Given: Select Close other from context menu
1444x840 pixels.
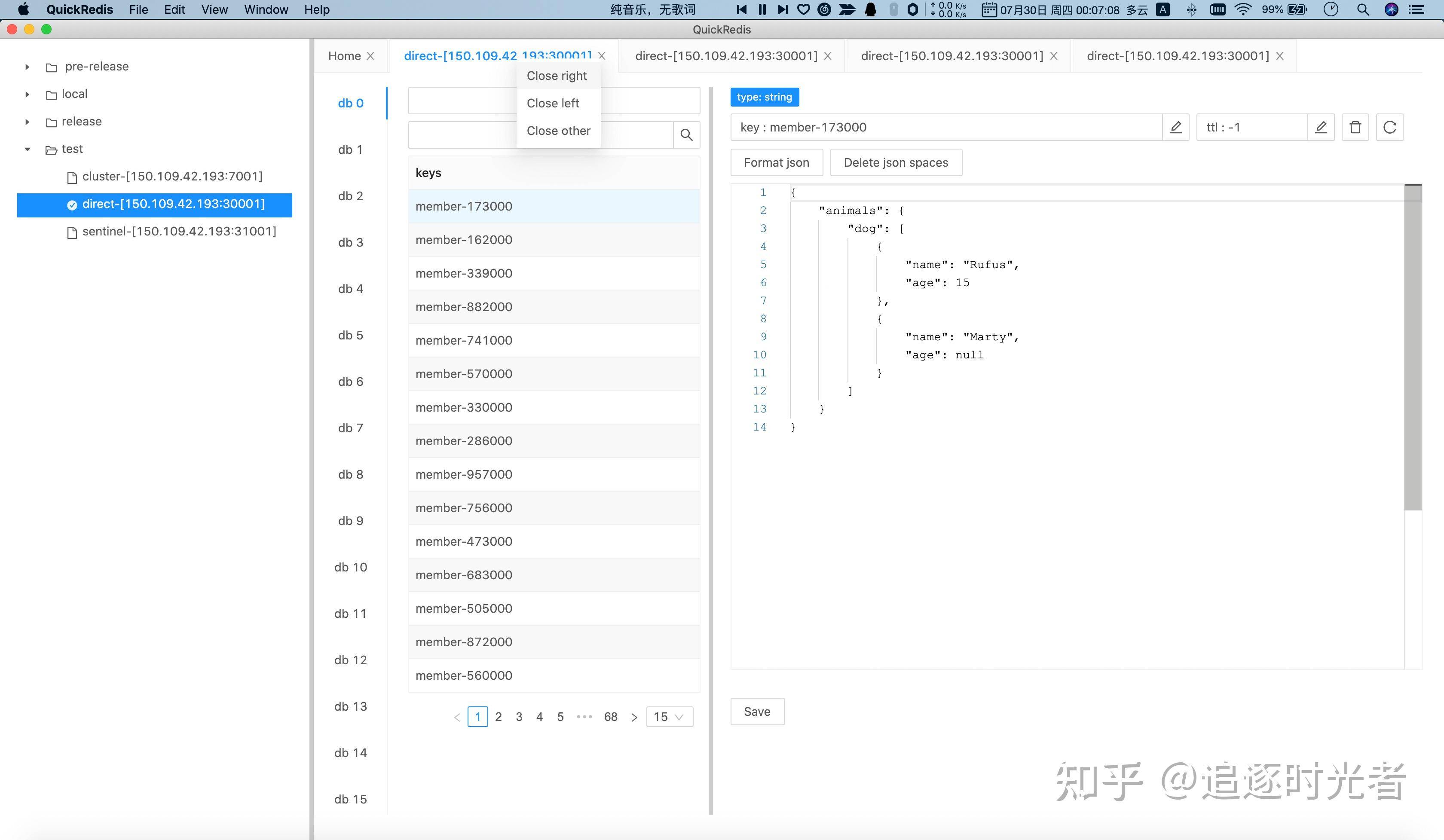Looking at the screenshot, I should (558, 131).
